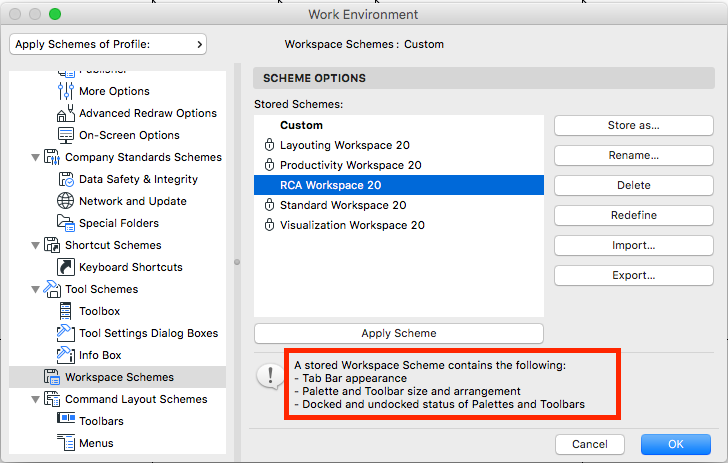This screenshot has height=463, width=728.
Task: Click lock icon beside Layouting Workspace 20
Action: [268, 146]
